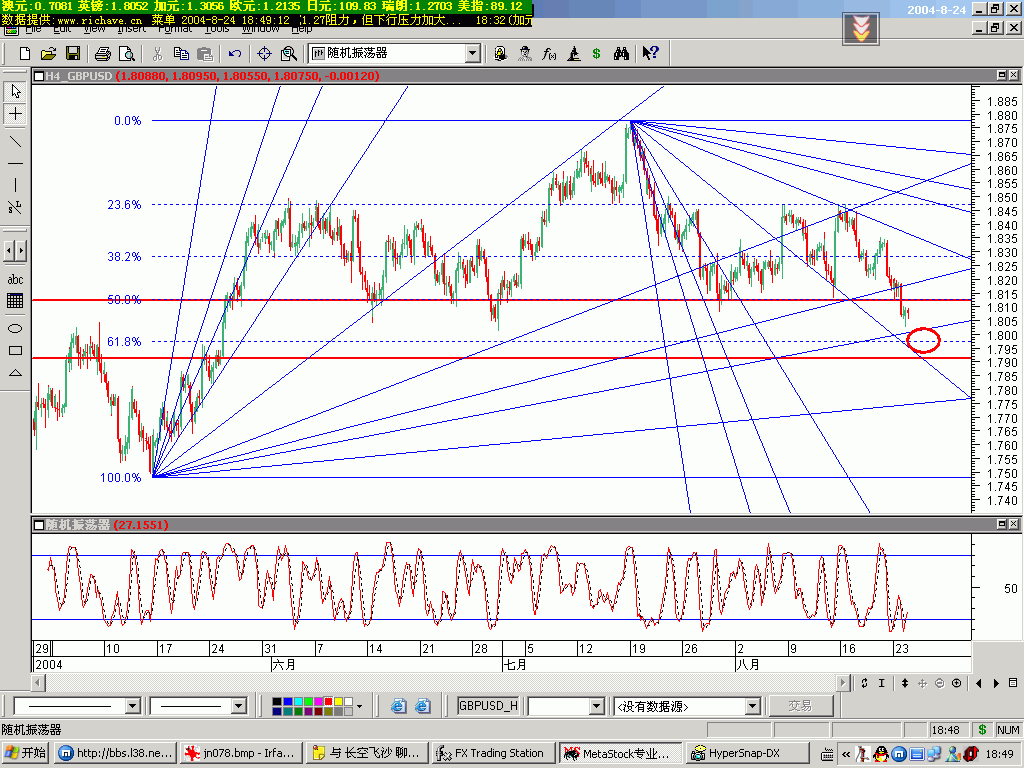This screenshot has height=768, width=1024.
Task: Click the Save floppy disk icon
Action: 73,53
